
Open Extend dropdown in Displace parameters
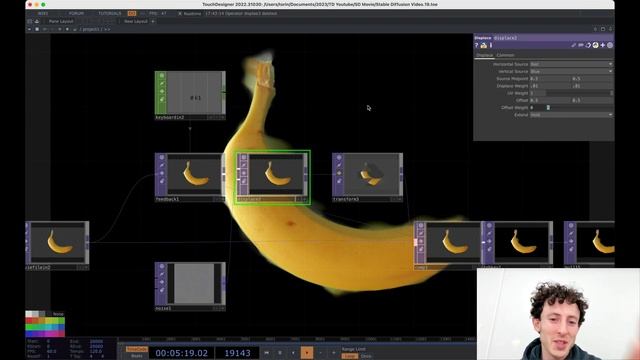571,115
